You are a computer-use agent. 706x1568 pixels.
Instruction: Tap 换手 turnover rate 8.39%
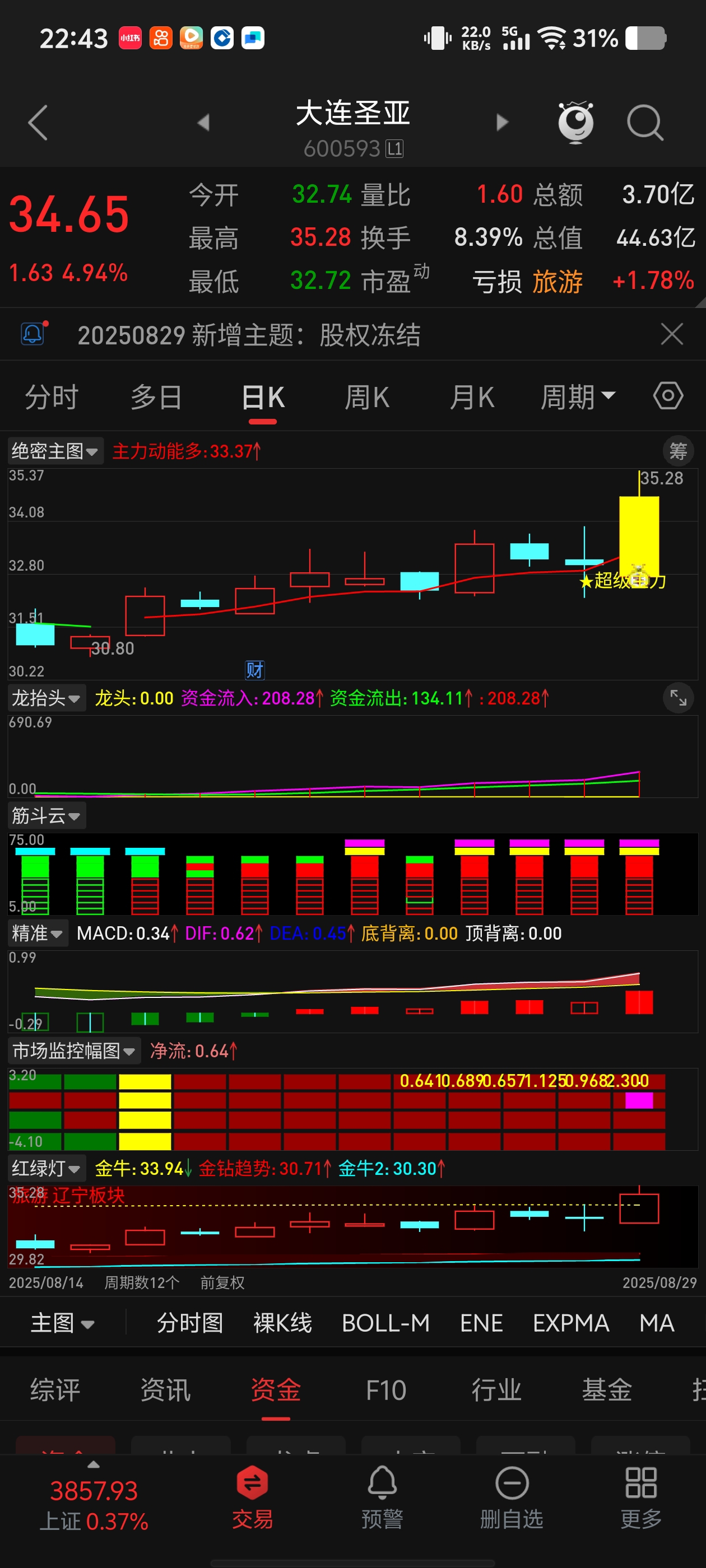[x=441, y=237]
